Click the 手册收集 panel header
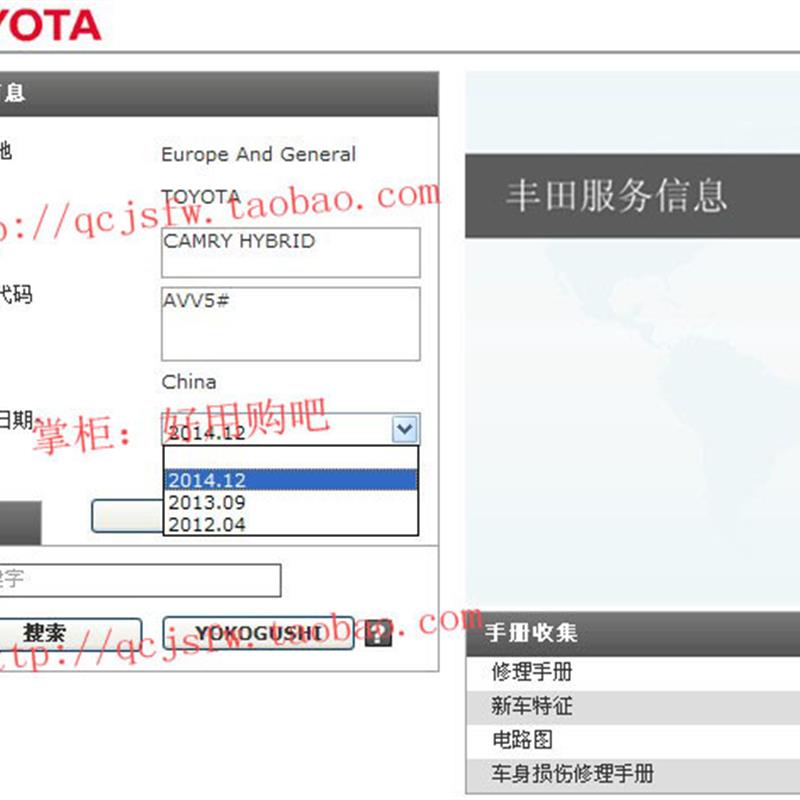 pos(633,633)
